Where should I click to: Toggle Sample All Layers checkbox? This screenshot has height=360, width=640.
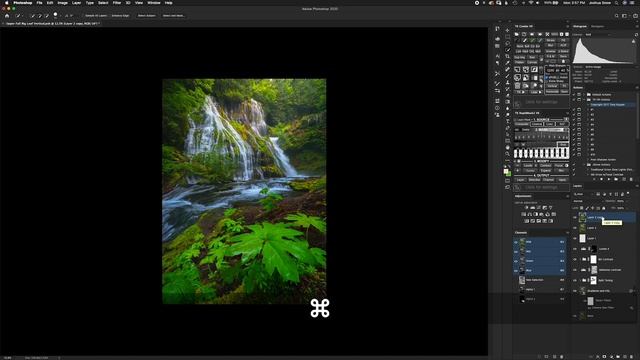click(x=83, y=16)
